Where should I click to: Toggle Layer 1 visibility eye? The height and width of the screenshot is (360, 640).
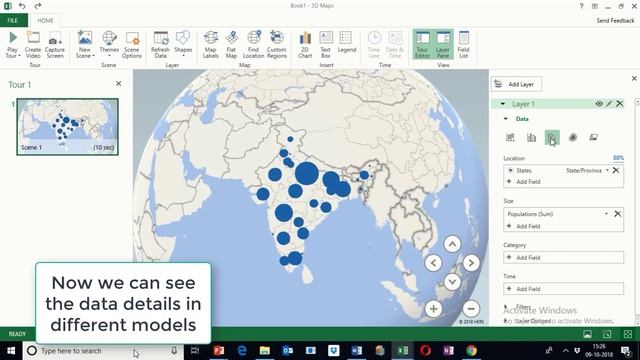(x=599, y=104)
